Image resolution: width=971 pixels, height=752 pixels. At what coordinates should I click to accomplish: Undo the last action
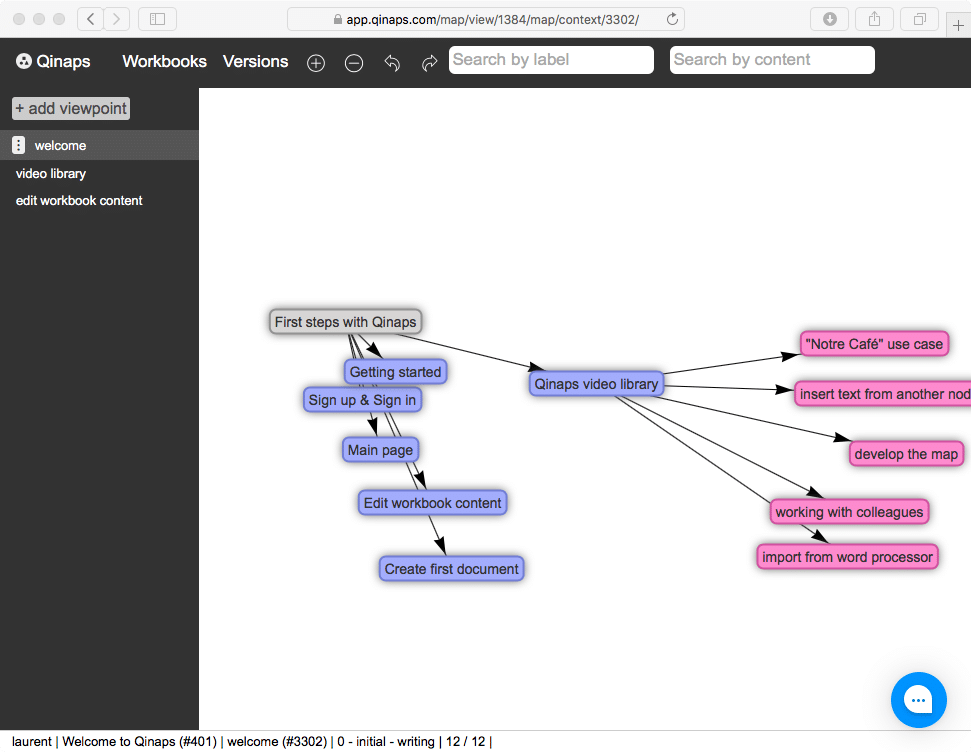[x=392, y=63]
